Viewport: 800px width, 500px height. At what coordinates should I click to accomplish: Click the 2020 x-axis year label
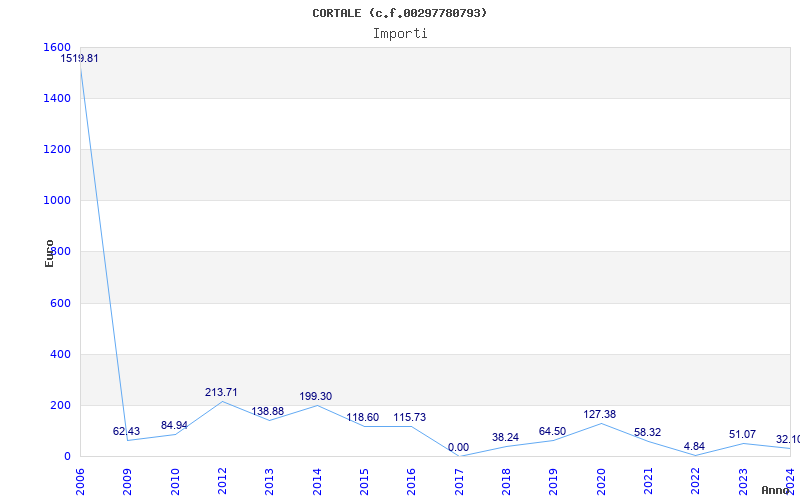point(601,482)
